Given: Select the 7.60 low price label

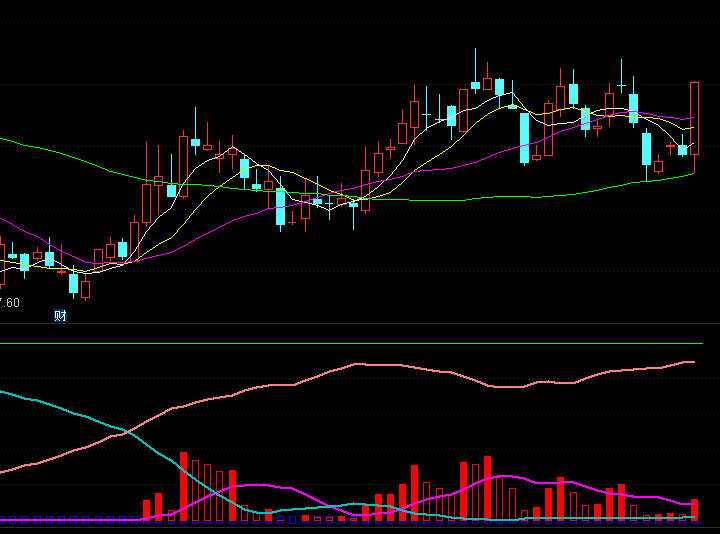Looking at the screenshot, I should point(10,303).
